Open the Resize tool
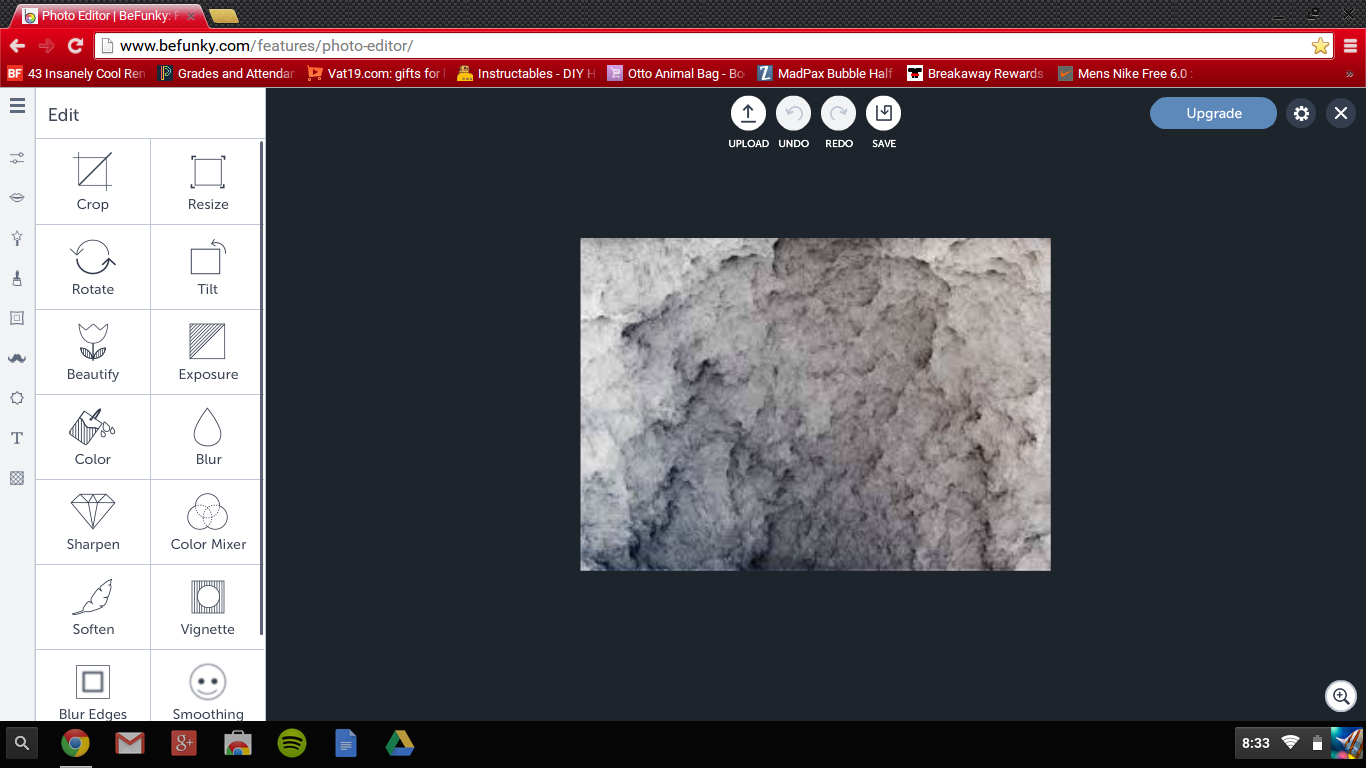Viewport: 1366px width, 768px height. 208,182
